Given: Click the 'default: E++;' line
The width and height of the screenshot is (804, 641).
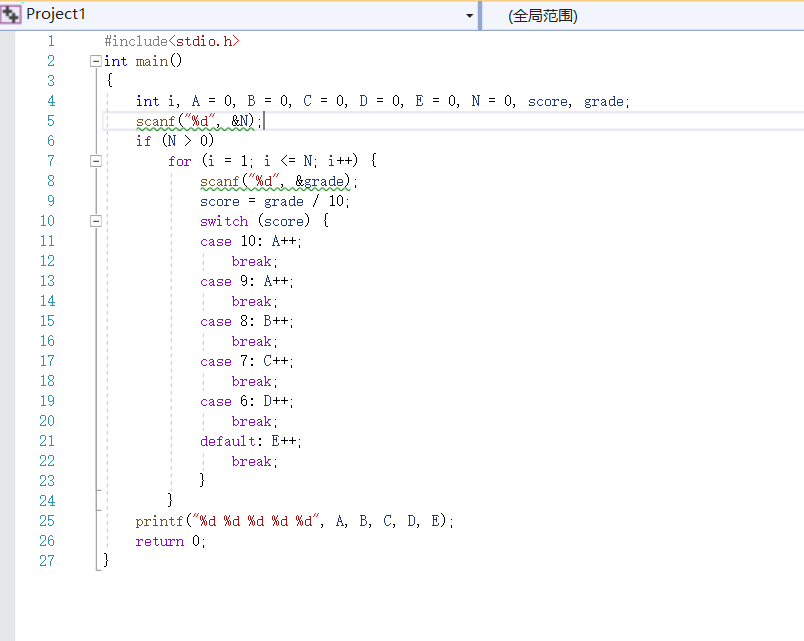Looking at the screenshot, I should [x=250, y=441].
